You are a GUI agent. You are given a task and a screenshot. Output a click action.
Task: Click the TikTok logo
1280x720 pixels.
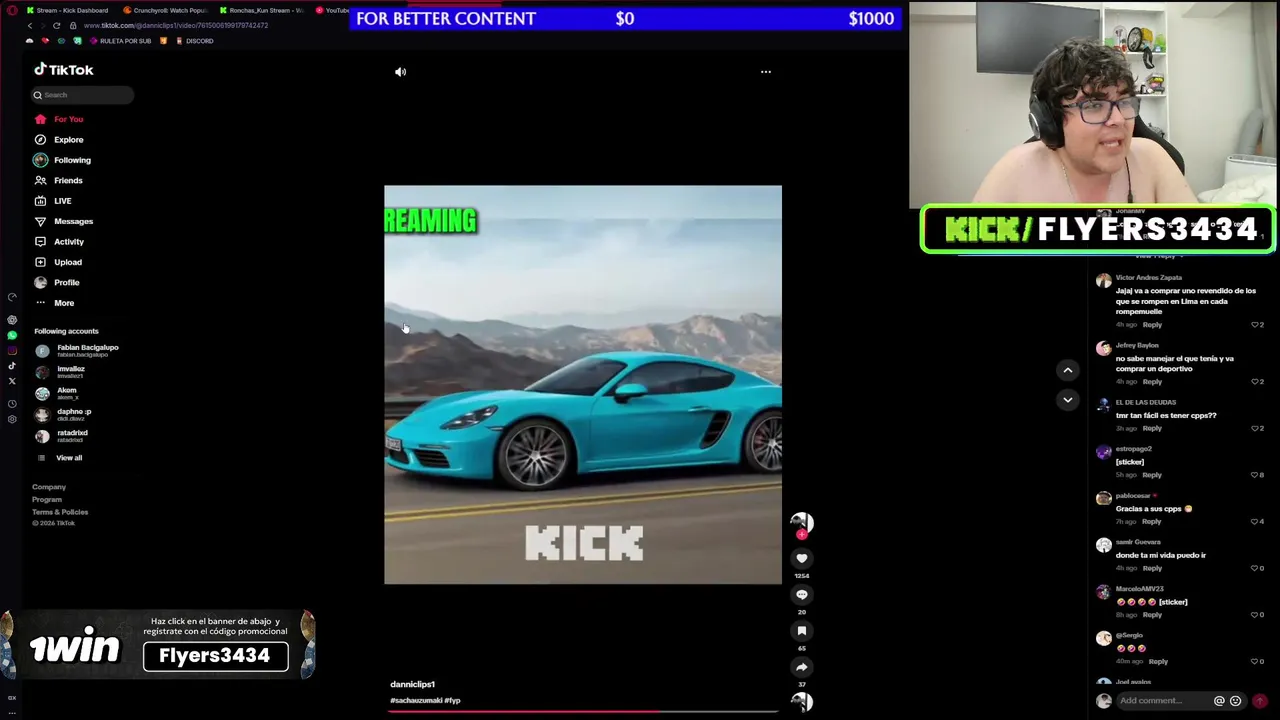click(64, 70)
